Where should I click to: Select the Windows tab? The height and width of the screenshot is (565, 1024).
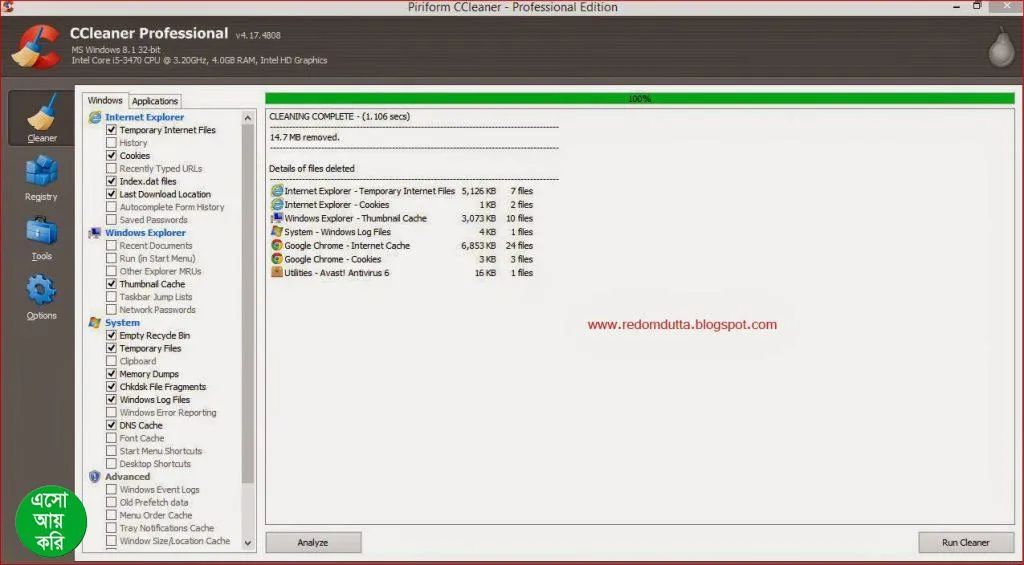(105, 100)
